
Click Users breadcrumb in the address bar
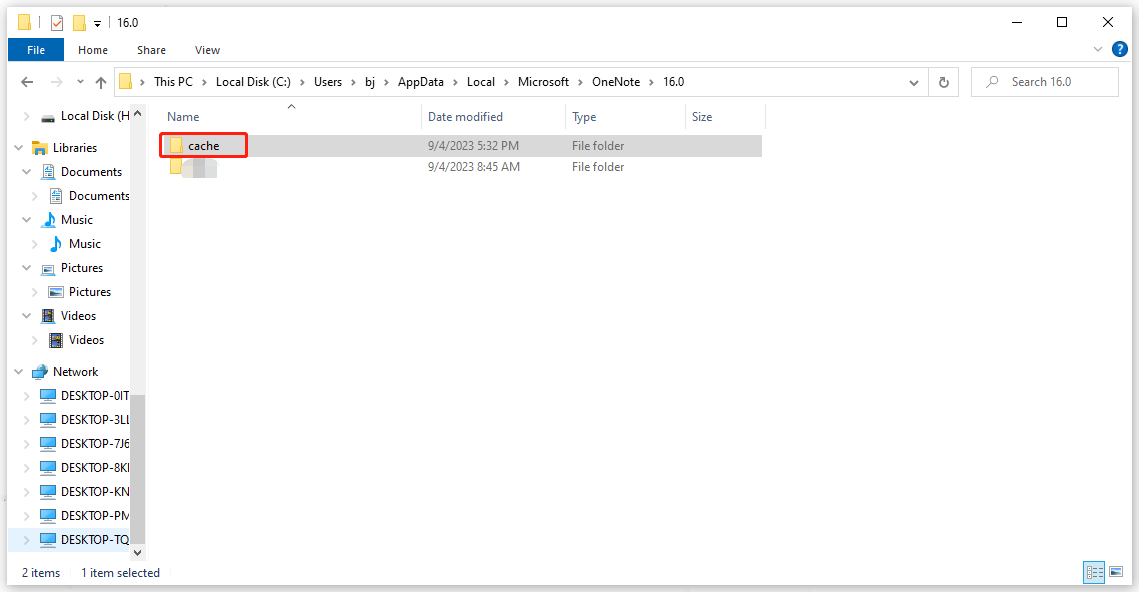pos(328,82)
